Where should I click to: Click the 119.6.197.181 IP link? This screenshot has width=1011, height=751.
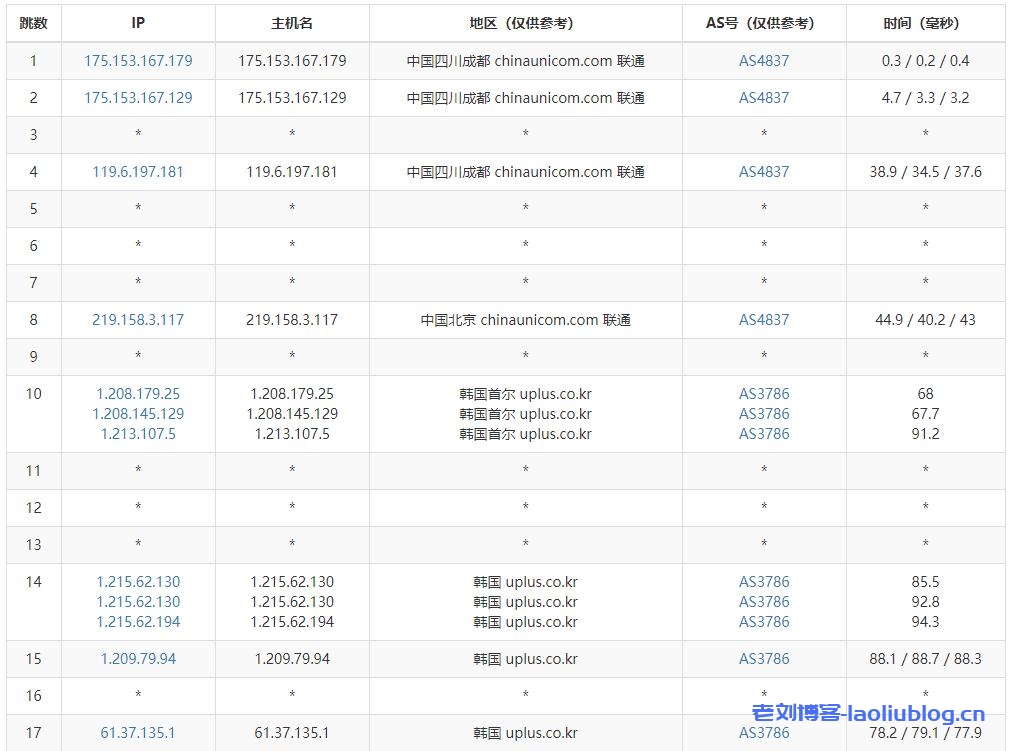point(138,172)
